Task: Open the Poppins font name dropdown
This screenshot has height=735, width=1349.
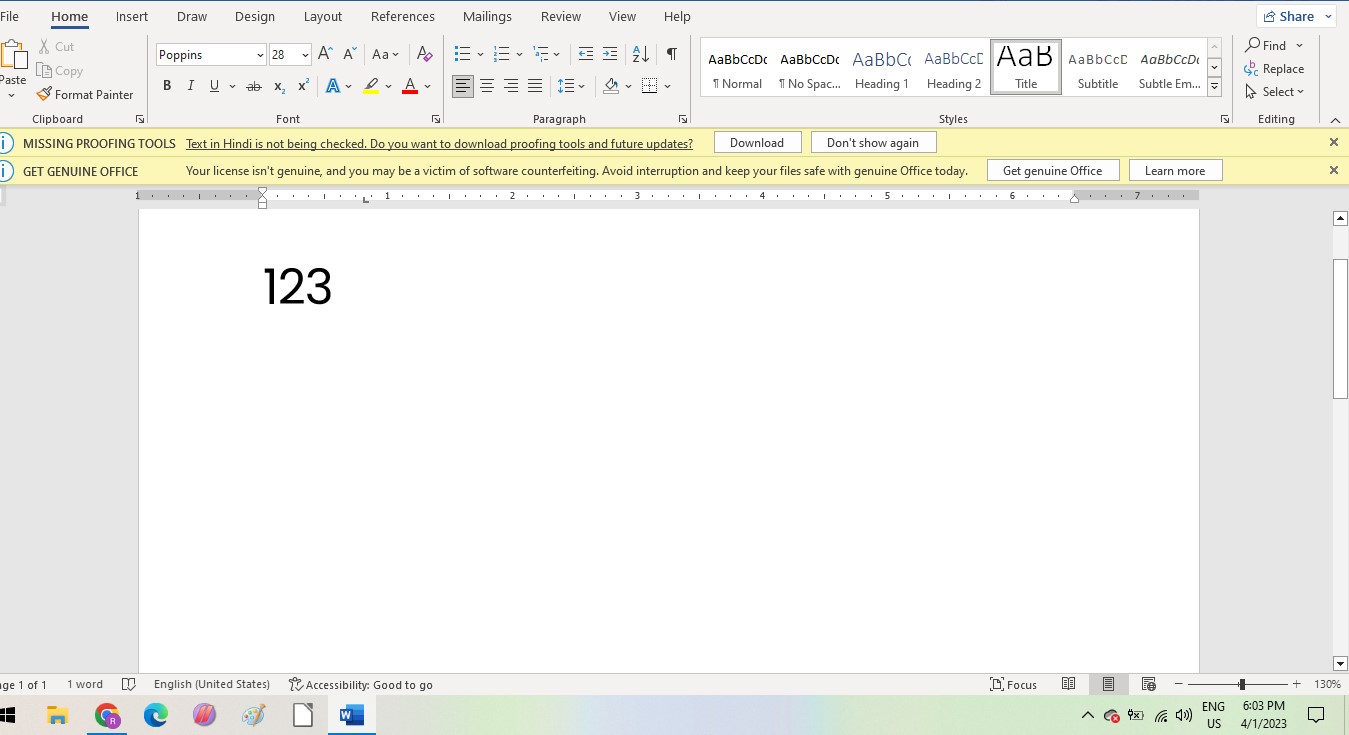Action: click(x=260, y=56)
